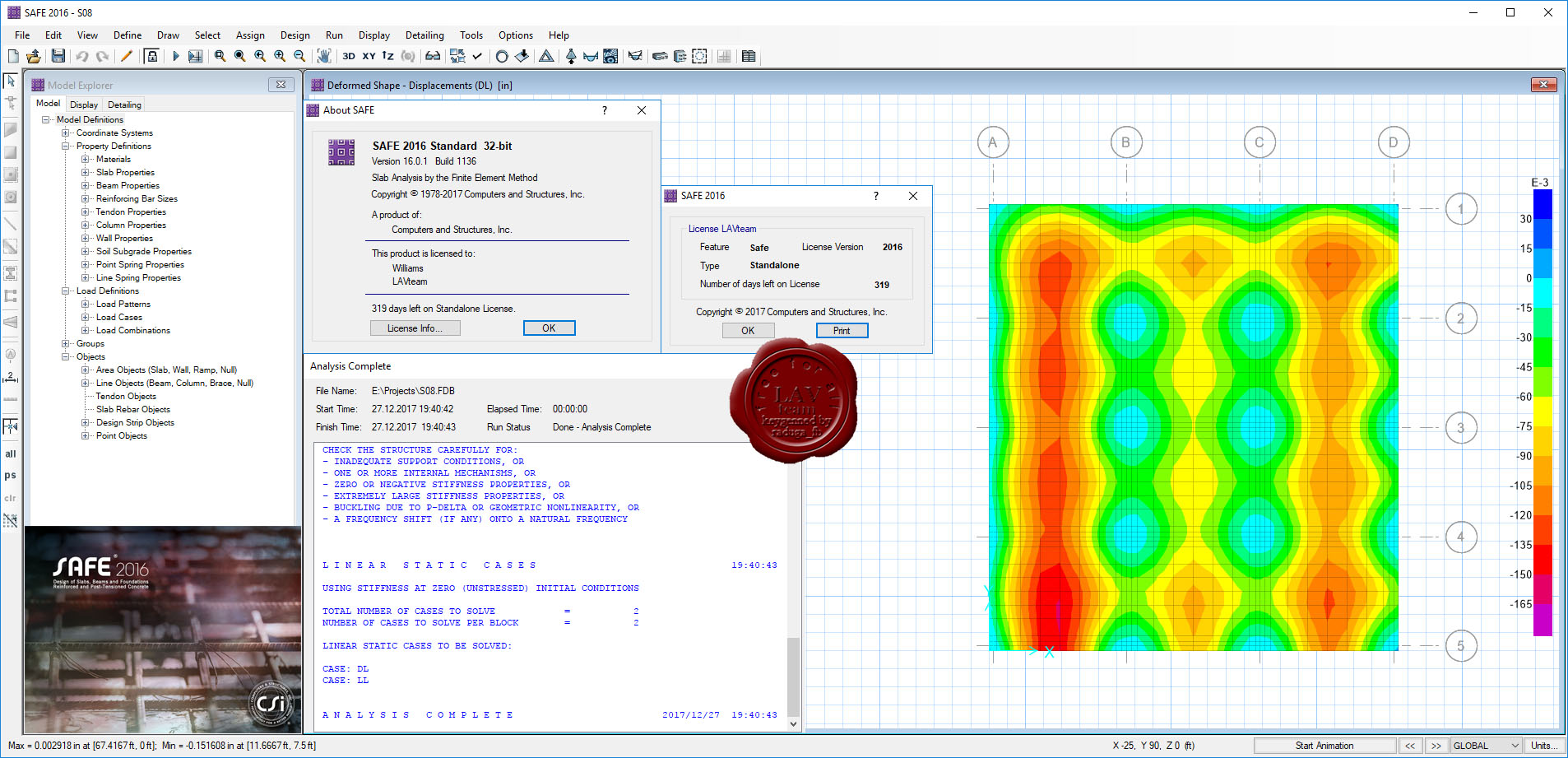Screen dimensions: 1568x758
Task: Switch to XY plan view
Action: 369,56
